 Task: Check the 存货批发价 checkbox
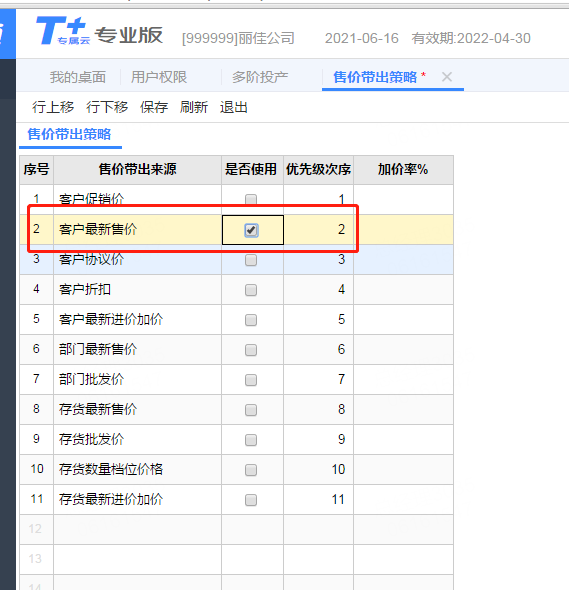(251, 440)
